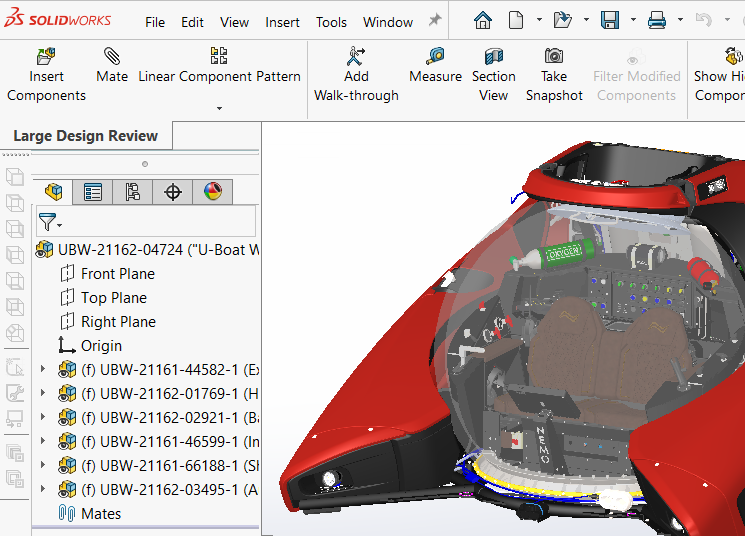The width and height of the screenshot is (745, 536).
Task: Click the filter funnel search field
Action: 150,222
